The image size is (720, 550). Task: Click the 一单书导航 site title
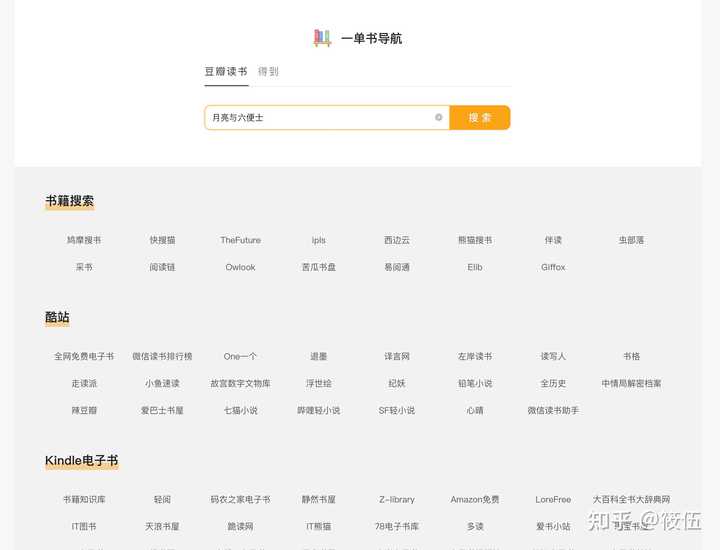(x=371, y=39)
